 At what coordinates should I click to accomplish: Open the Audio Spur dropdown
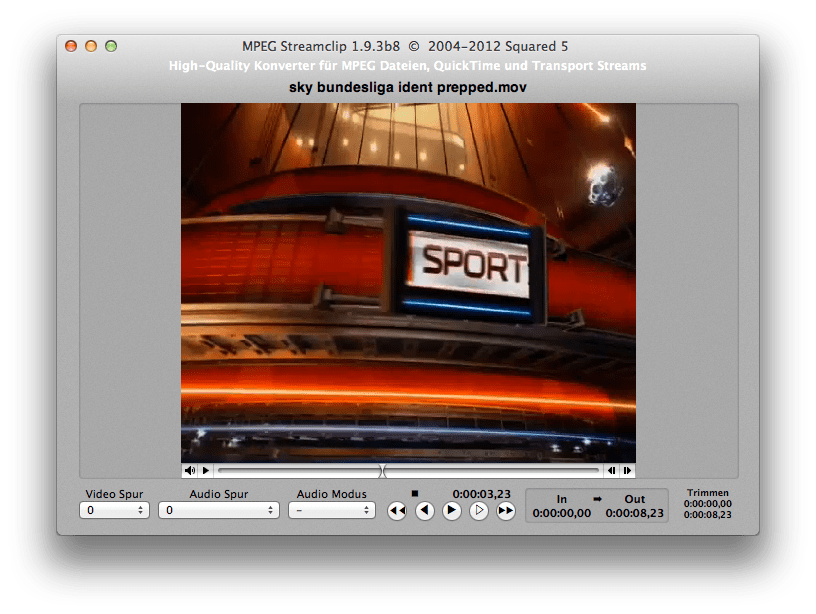[x=219, y=510]
